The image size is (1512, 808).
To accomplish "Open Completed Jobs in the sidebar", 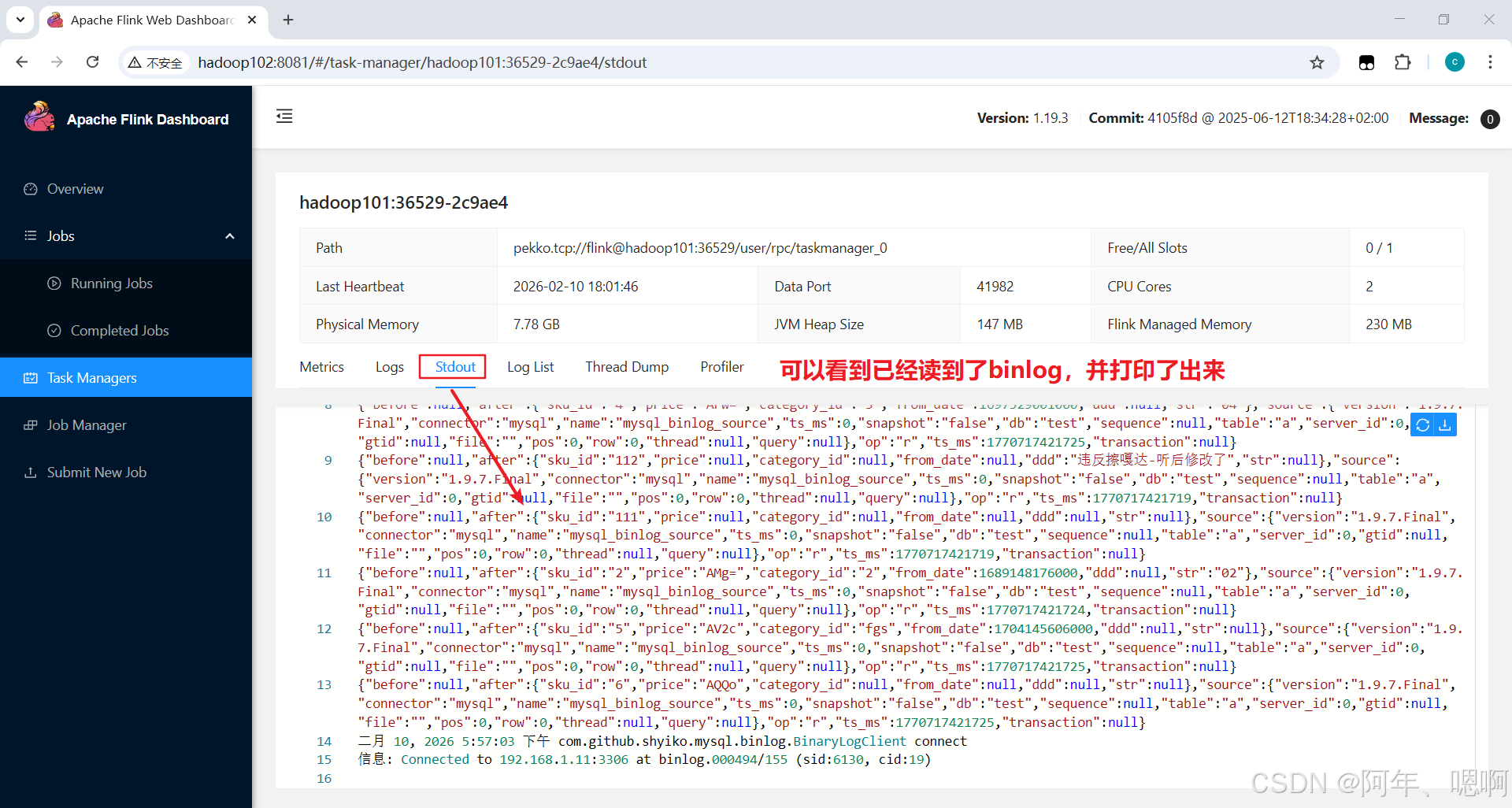I will point(126,331).
